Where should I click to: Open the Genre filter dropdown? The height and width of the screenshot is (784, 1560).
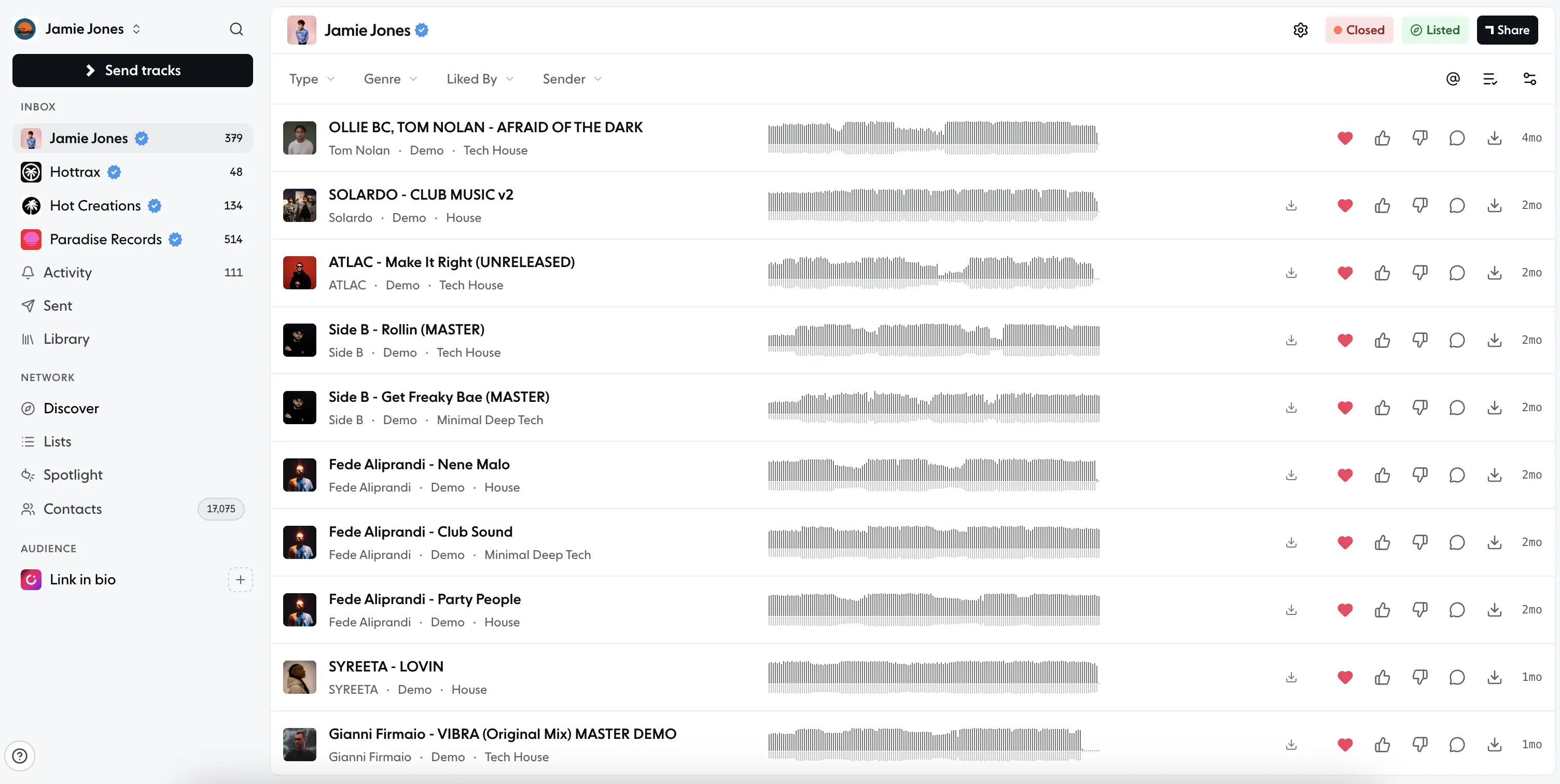pos(391,79)
